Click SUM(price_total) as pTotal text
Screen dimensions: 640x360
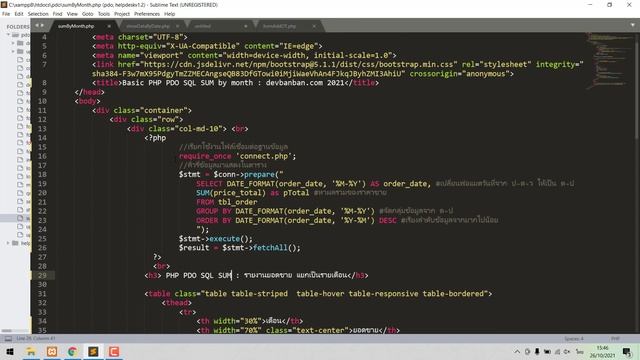pos(252,193)
